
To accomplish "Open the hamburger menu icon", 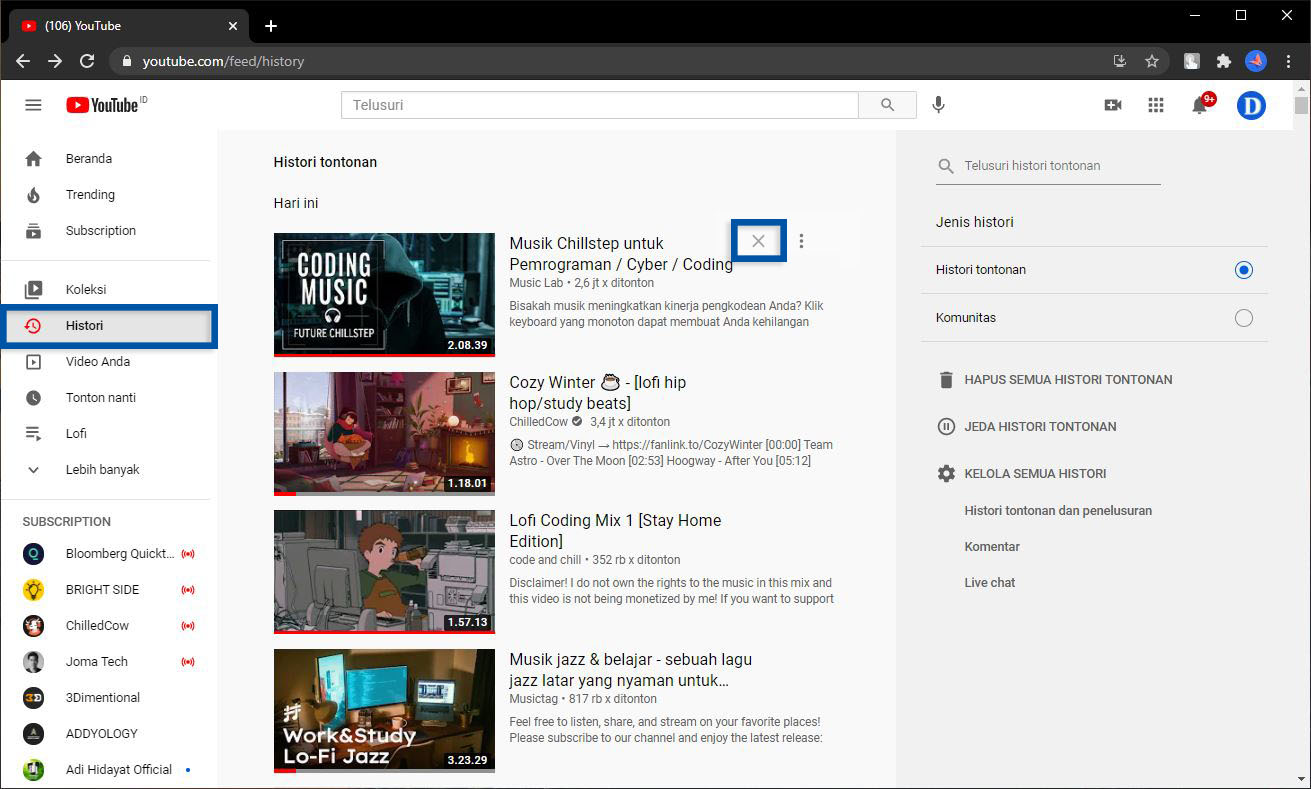I will (33, 104).
